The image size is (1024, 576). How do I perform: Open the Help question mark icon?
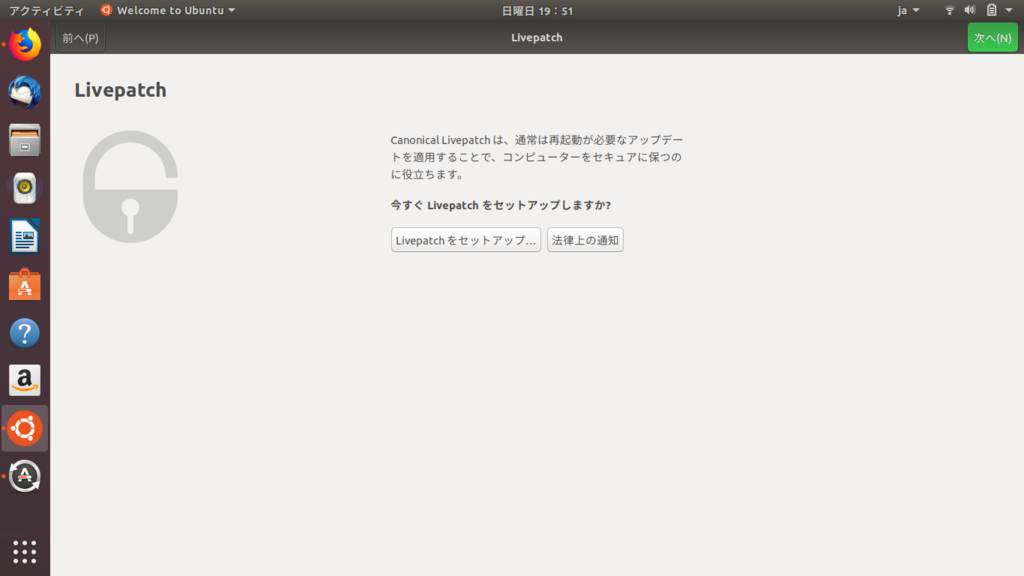pyautogui.click(x=25, y=332)
